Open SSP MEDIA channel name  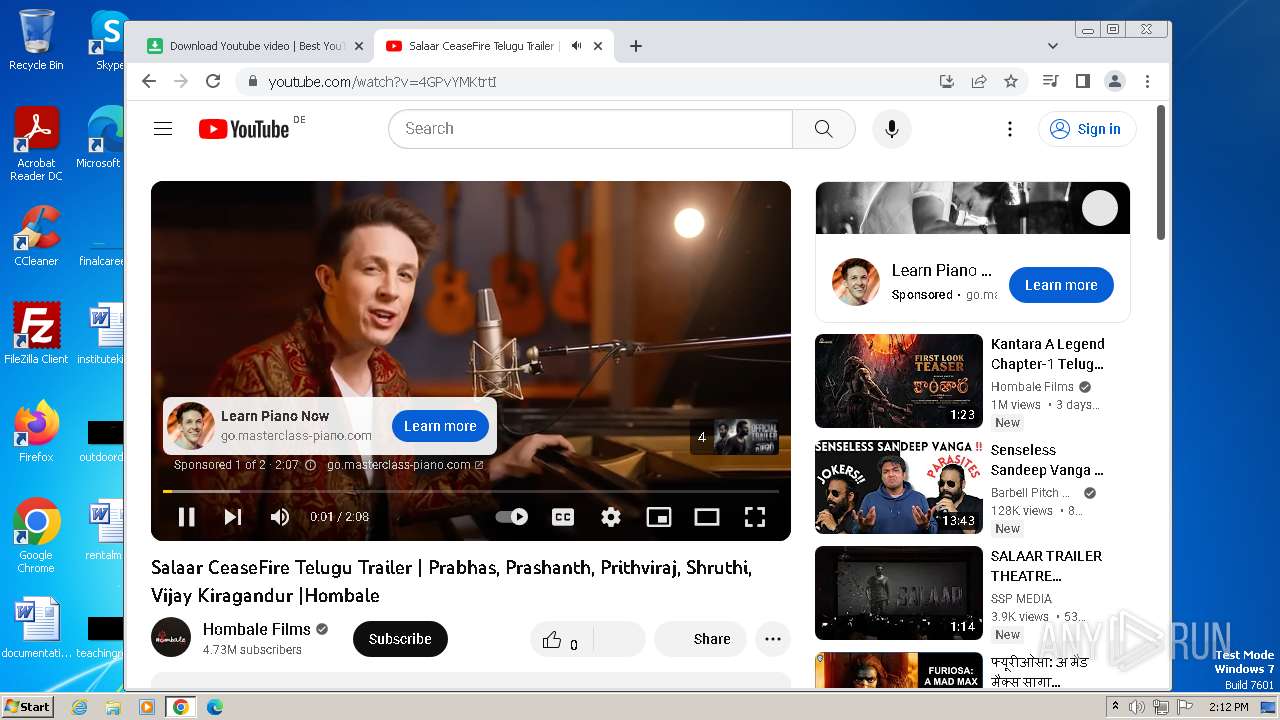pos(1021,599)
